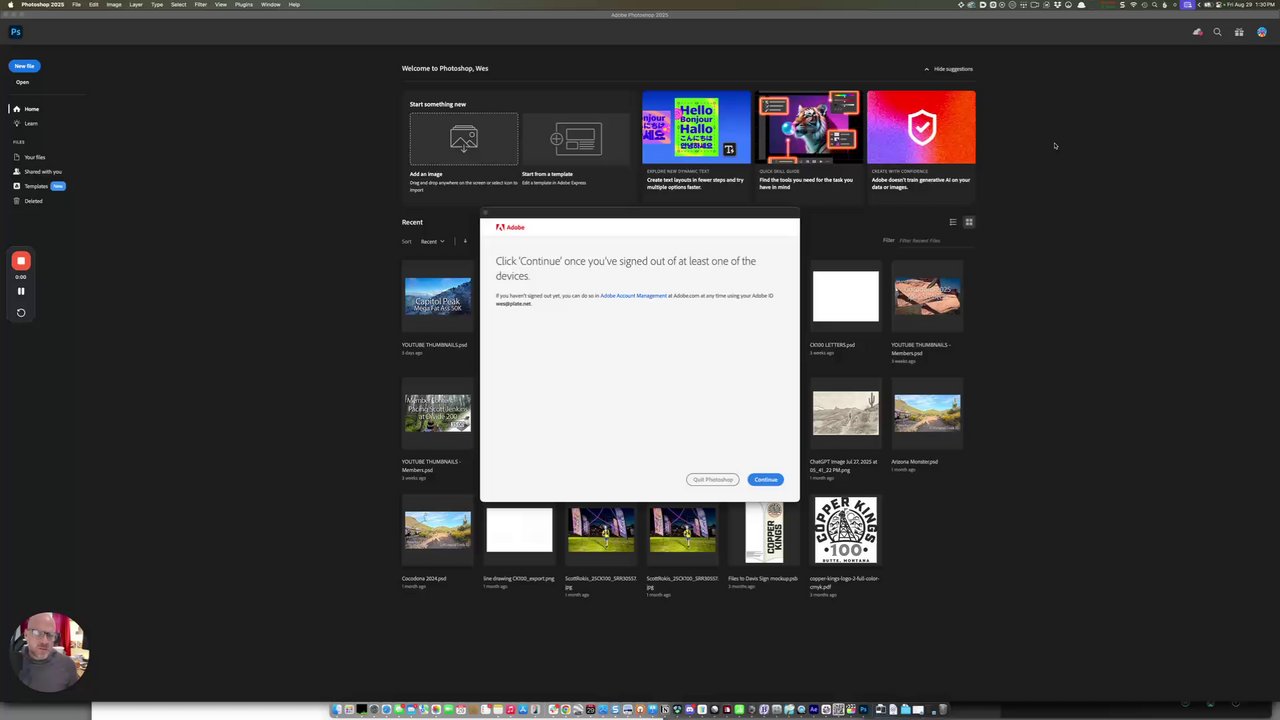1280x720 pixels.
Task: Open the Capitol Peak YOUTUBE THUMBNAILS.psd file
Action: [x=438, y=297]
